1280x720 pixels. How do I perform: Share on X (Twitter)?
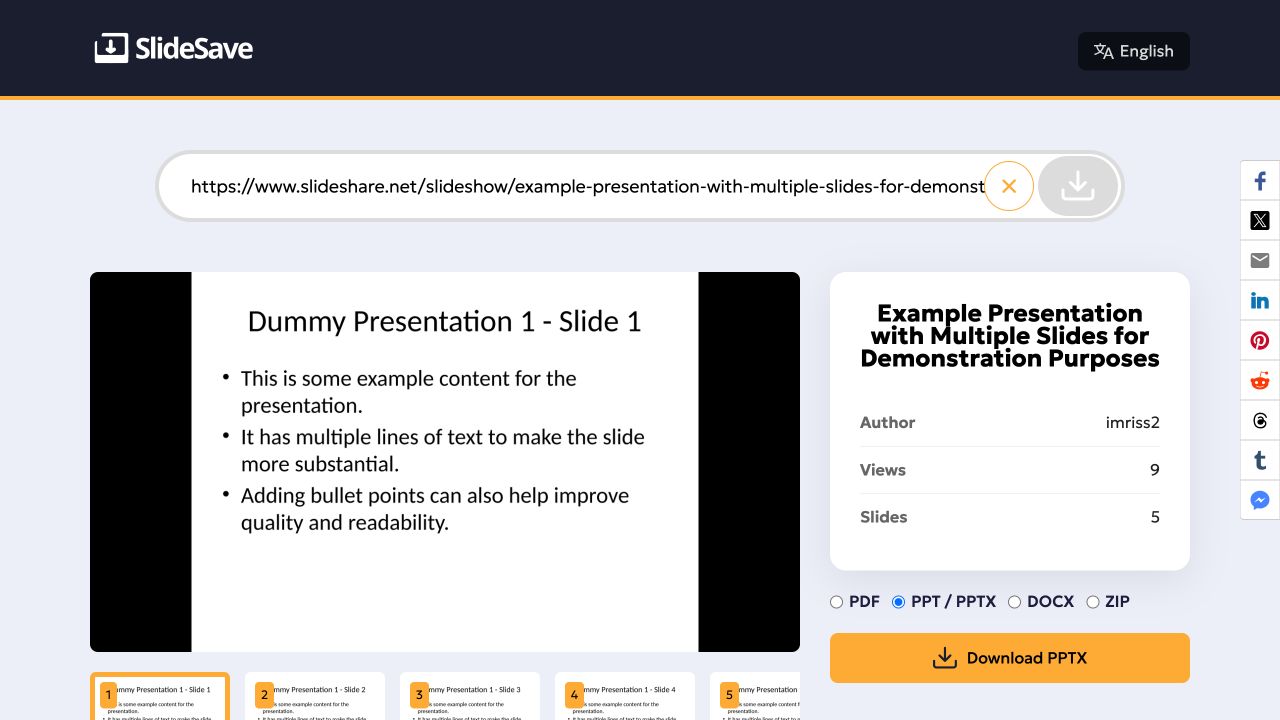pos(1260,221)
